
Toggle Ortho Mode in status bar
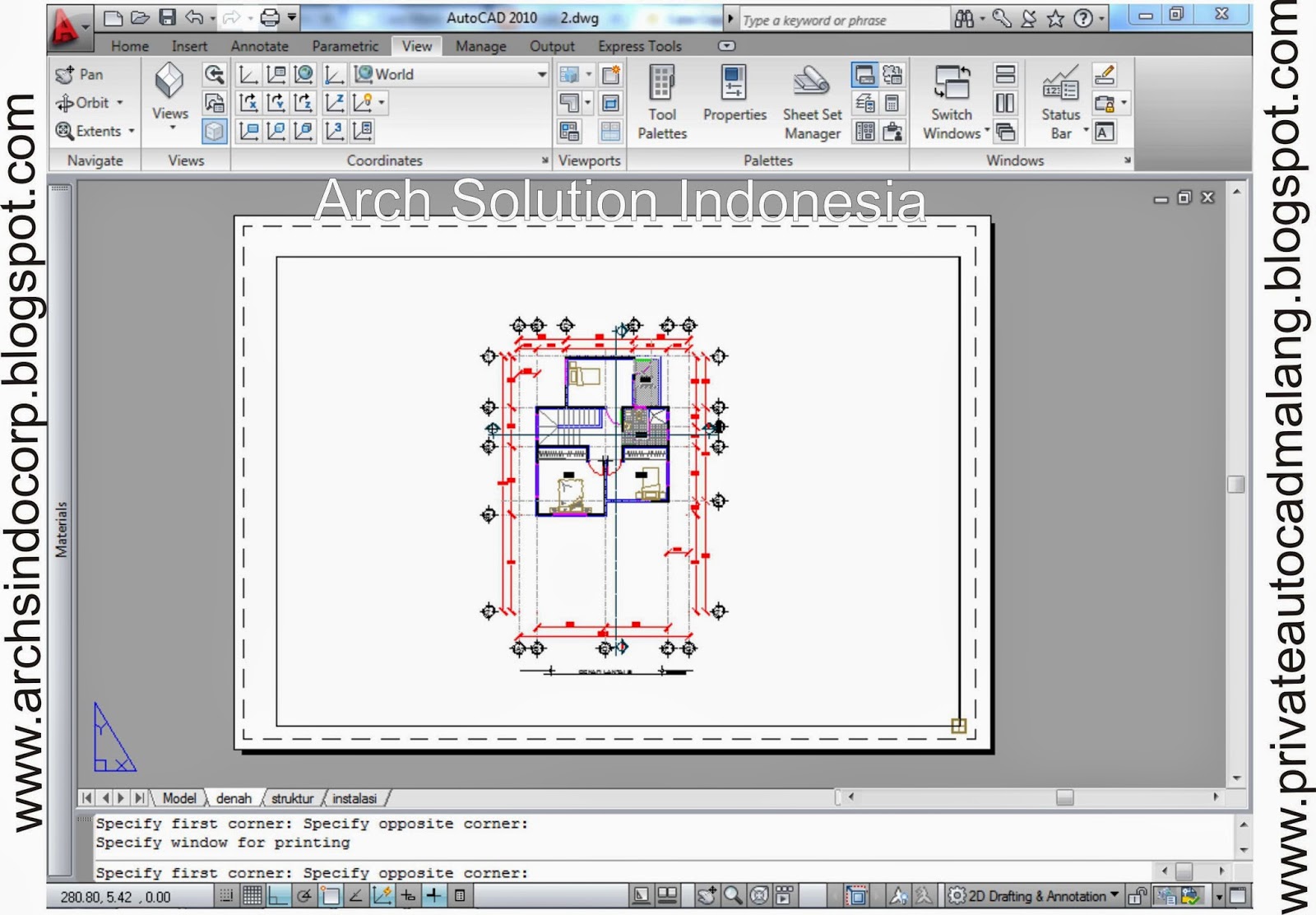(x=278, y=895)
